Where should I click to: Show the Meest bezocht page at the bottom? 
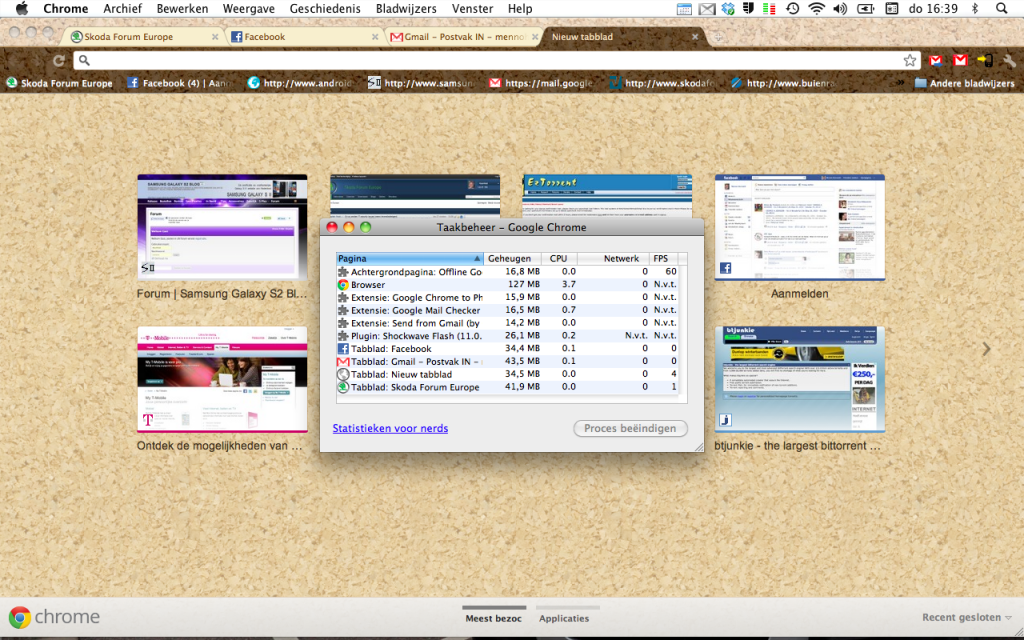click(x=494, y=618)
